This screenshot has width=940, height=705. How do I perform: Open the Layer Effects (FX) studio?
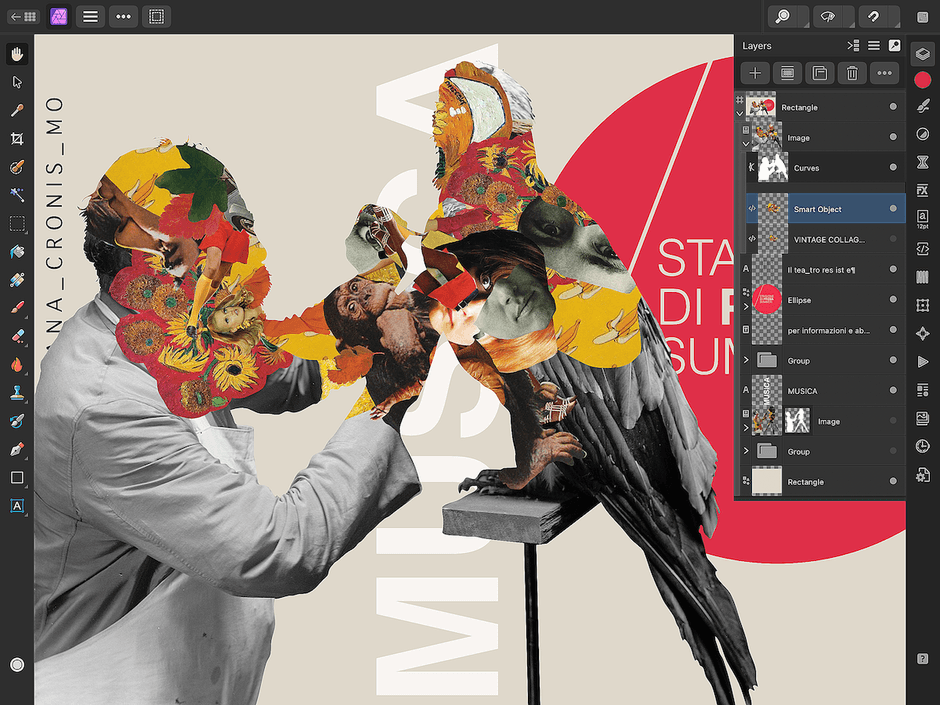(922, 190)
